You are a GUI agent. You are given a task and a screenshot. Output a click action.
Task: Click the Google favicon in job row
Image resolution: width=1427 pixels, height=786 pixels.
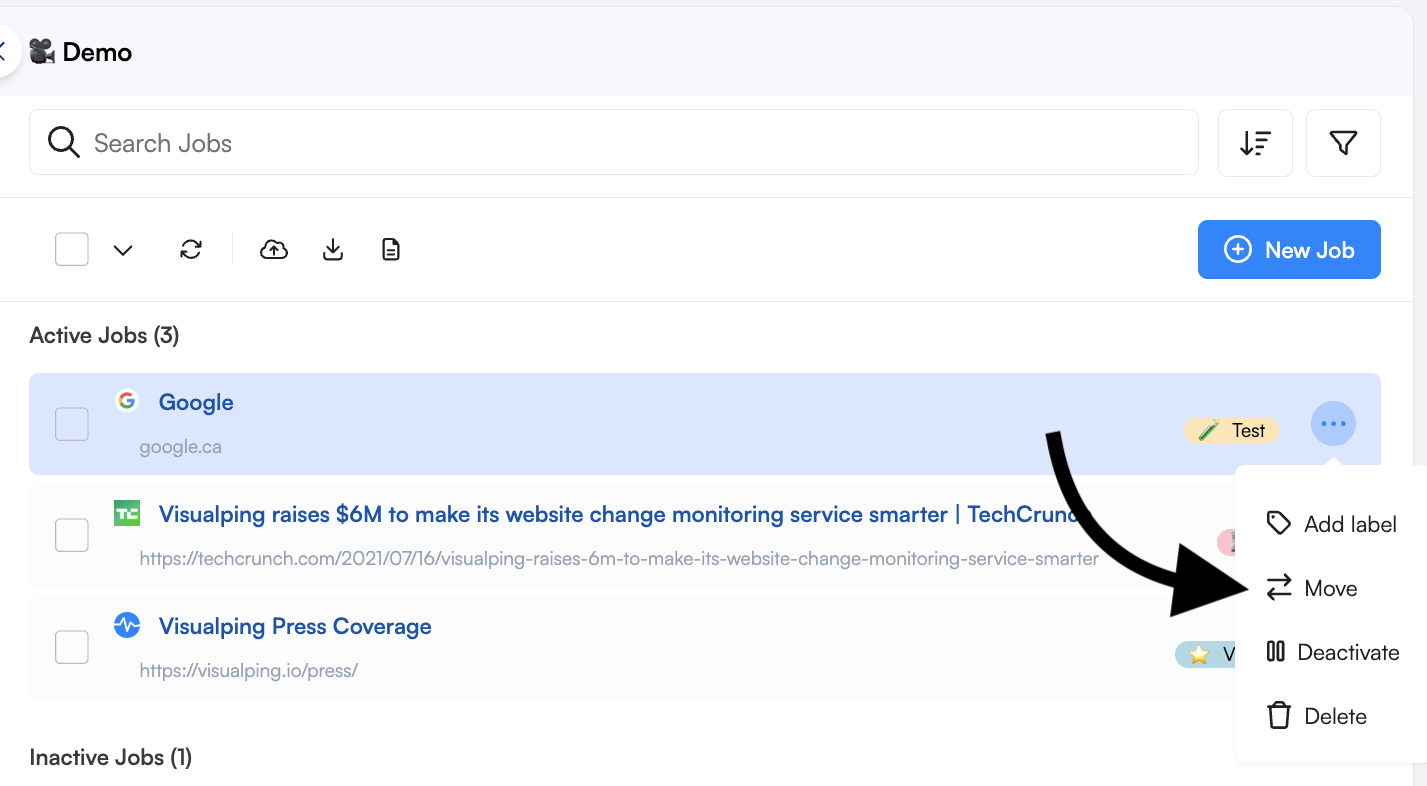click(x=126, y=401)
